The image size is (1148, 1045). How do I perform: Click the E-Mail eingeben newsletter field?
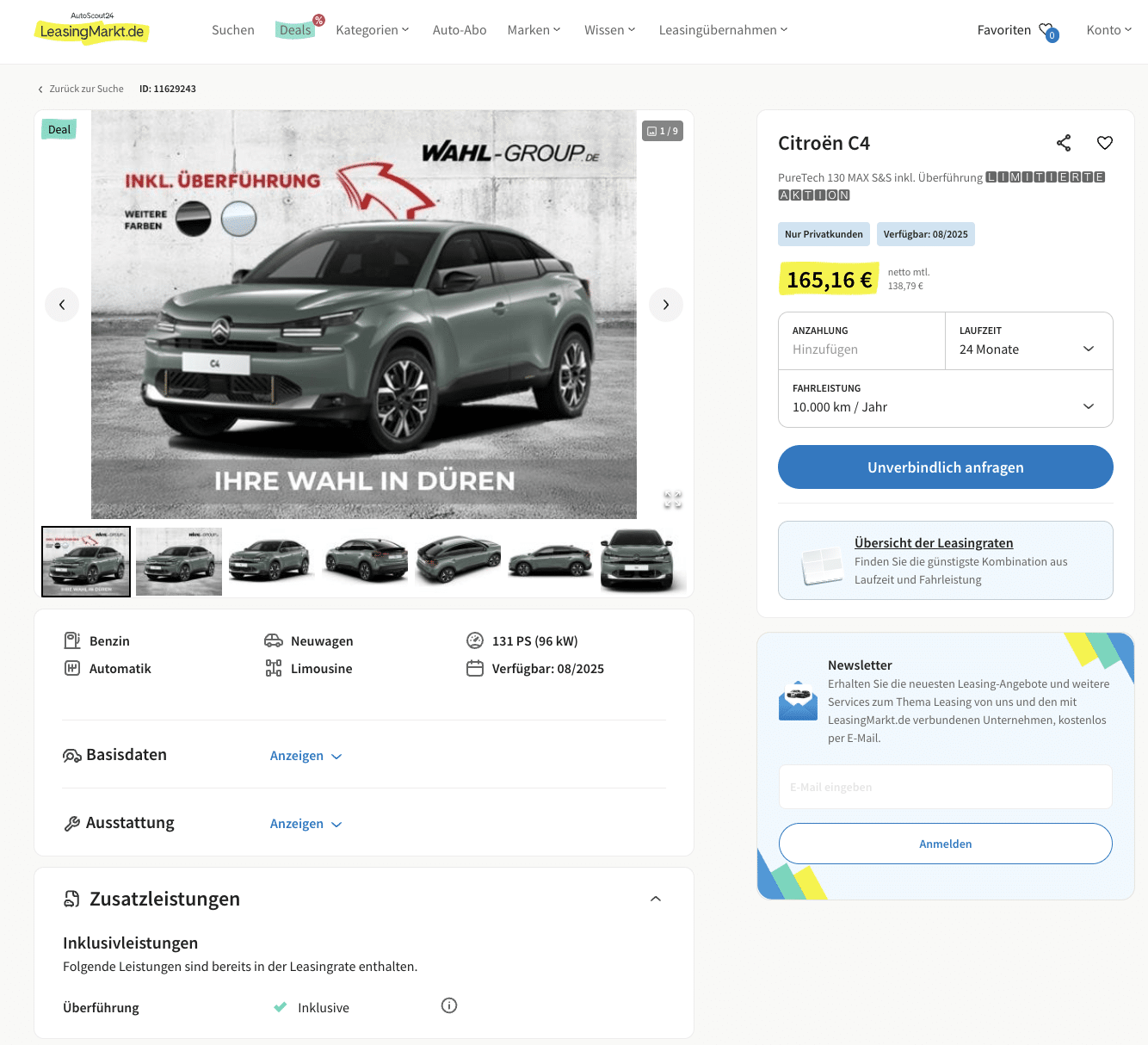[946, 787]
